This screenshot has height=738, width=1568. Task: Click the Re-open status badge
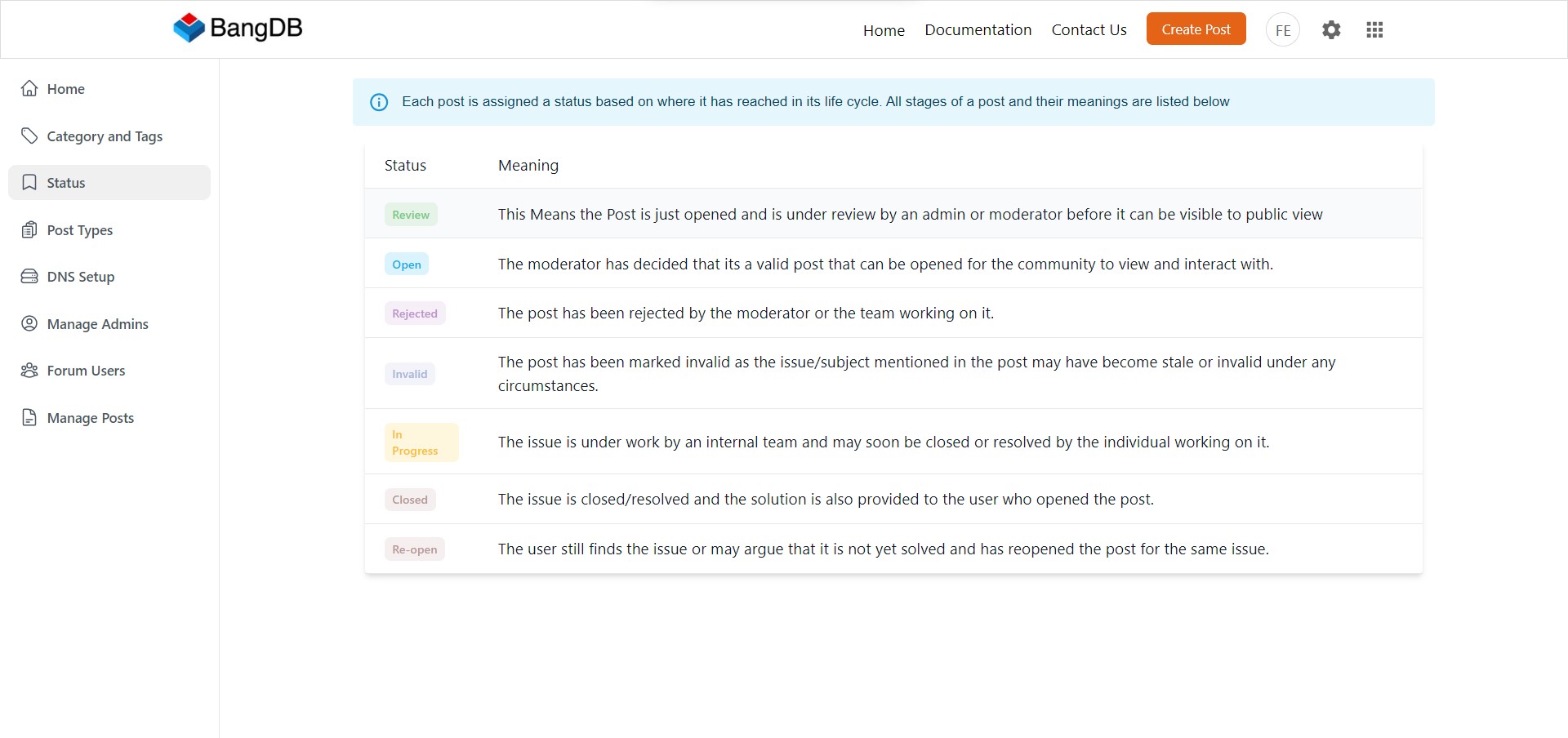[415, 549]
